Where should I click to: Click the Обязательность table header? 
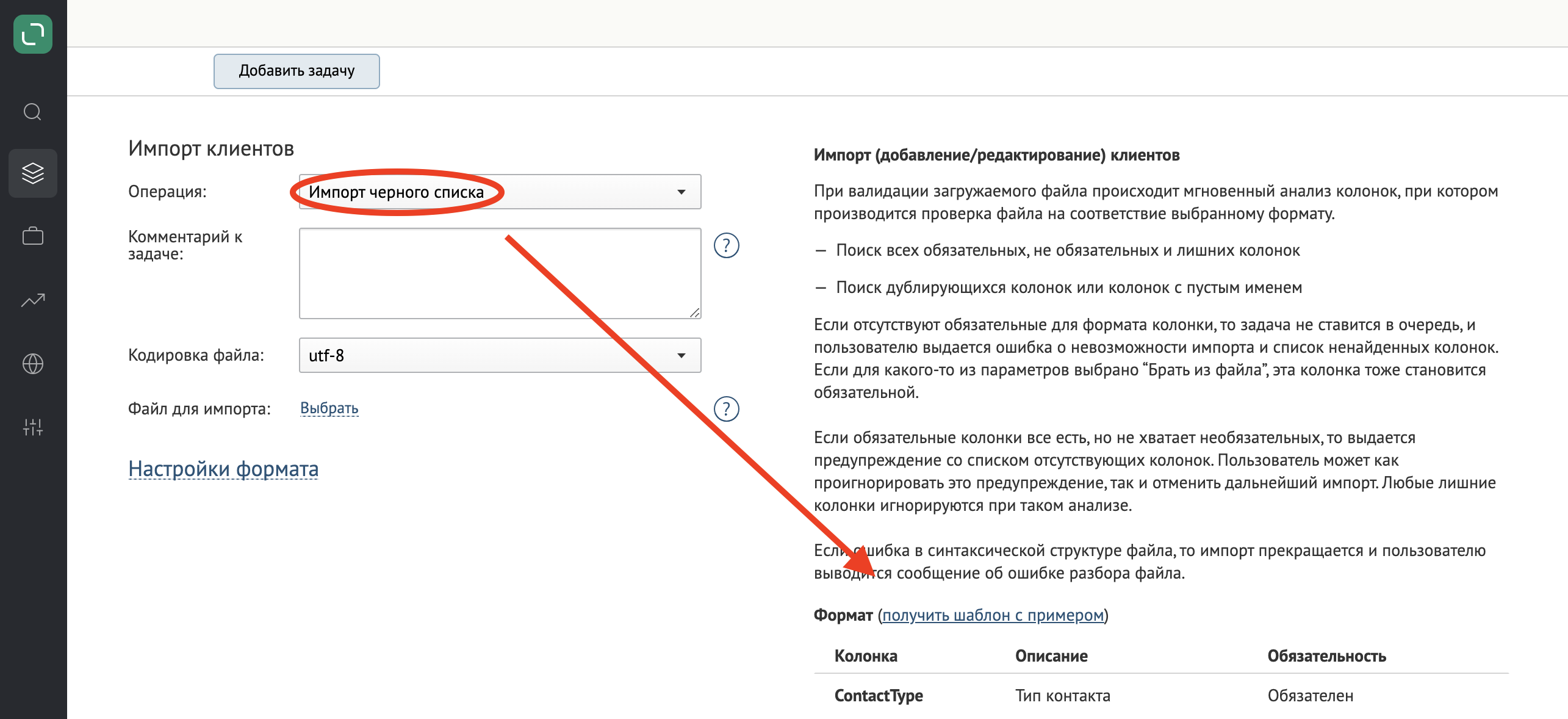click(1327, 656)
